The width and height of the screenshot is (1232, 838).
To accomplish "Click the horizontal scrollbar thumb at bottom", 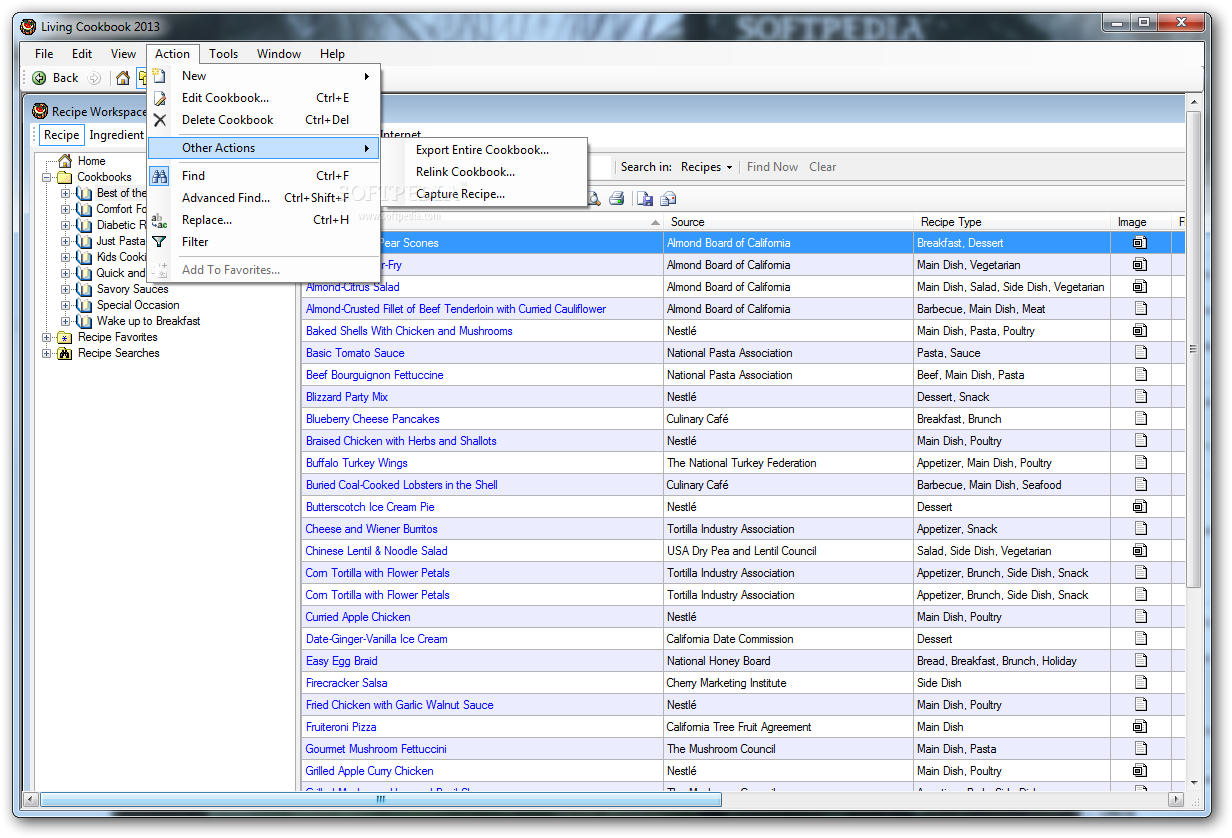I will coord(380,800).
